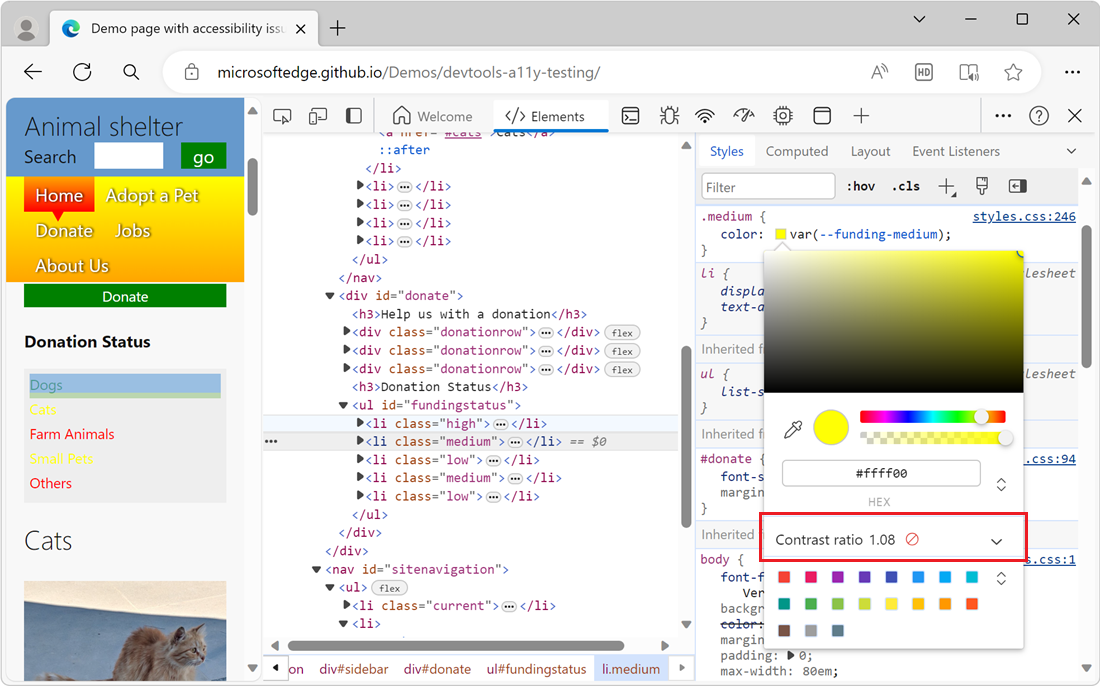Viewport: 1100px width, 686px height.
Task: Toggle the .cls class editor
Action: point(905,185)
